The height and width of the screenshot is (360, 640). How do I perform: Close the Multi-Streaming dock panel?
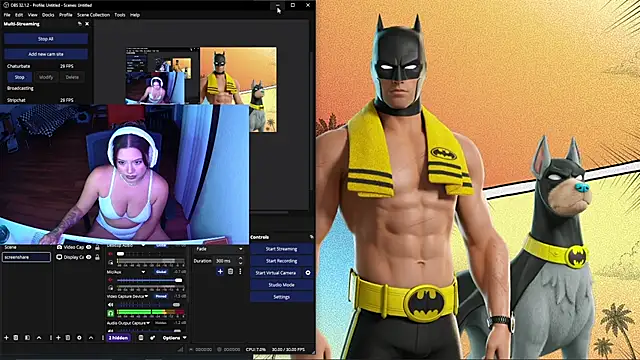(x=87, y=24)
